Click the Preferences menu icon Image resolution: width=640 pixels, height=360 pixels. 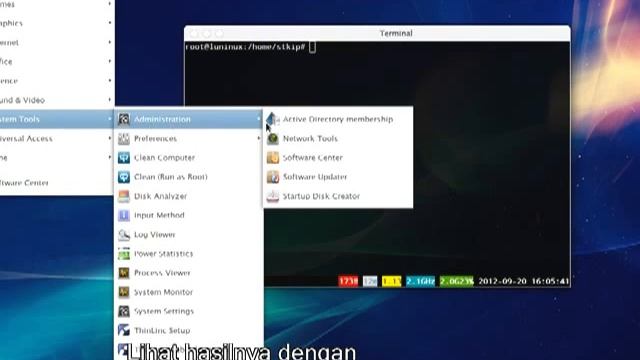[124, 138]
